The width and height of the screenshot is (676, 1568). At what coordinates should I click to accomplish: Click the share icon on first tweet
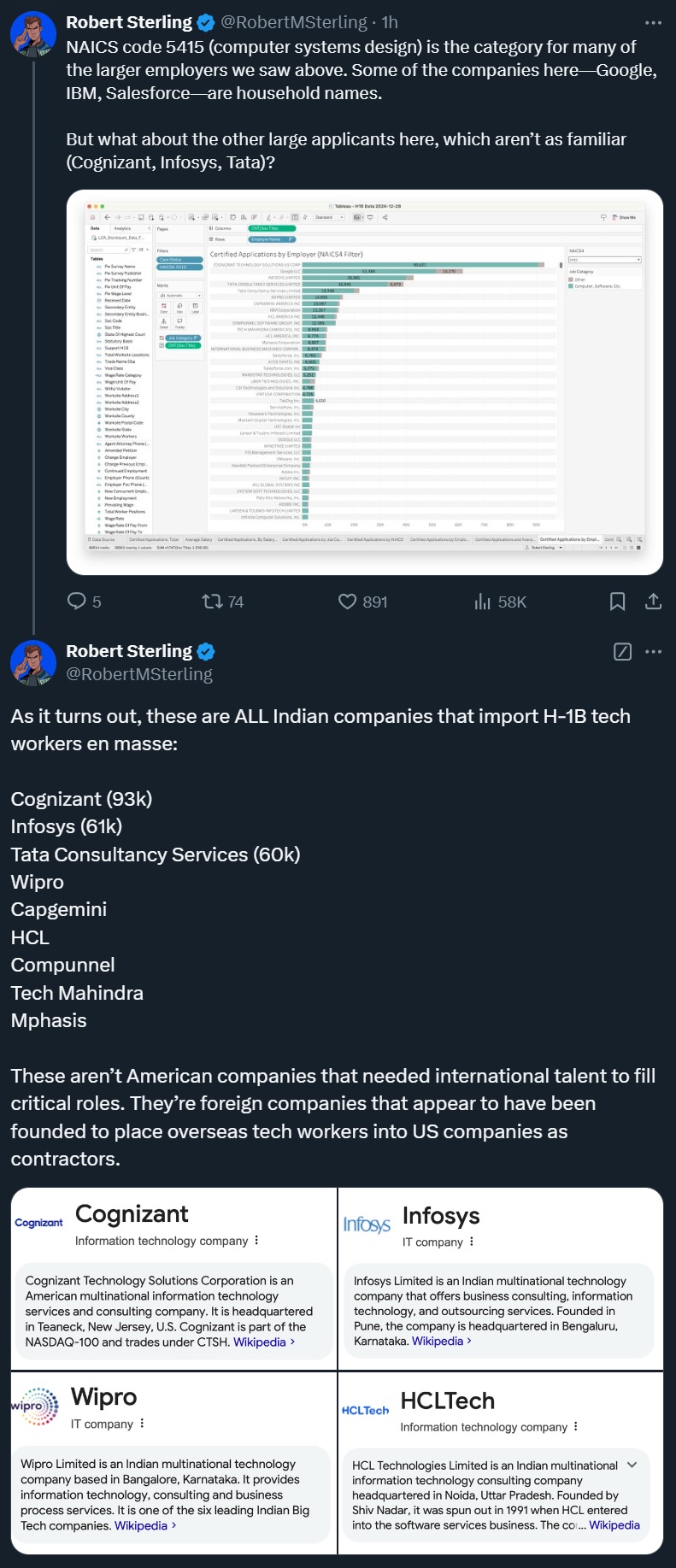point(653,602)
